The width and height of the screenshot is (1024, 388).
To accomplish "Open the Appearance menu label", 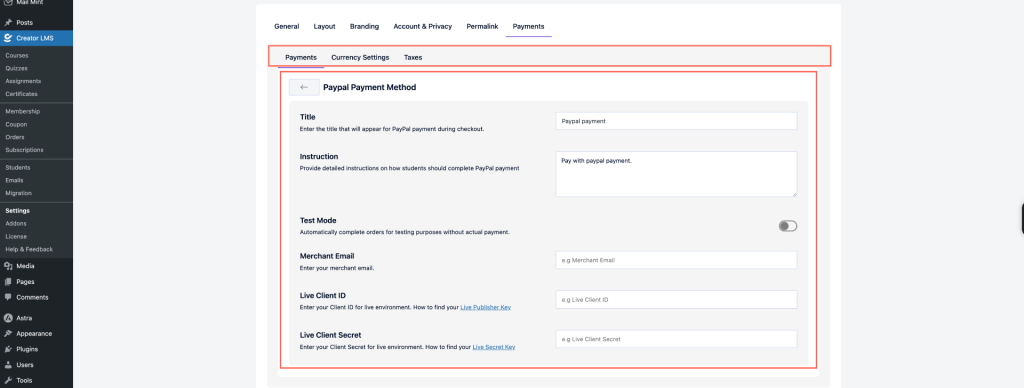I will pyautogui.click(x=34, y=334).
